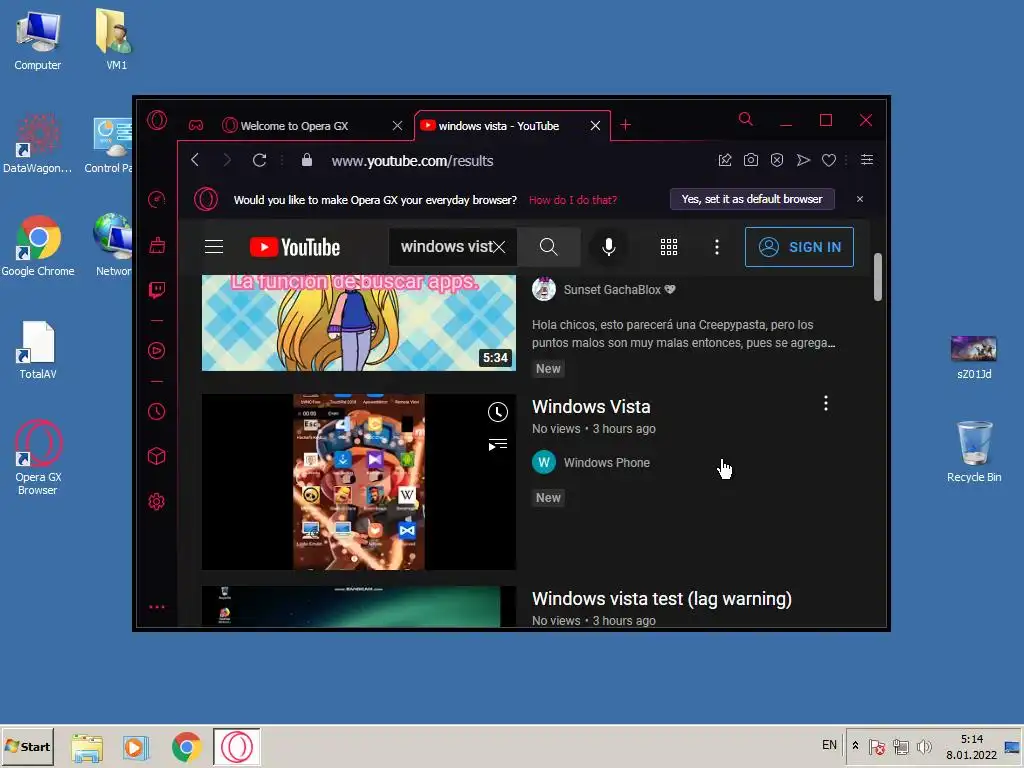Add page to bookmarks heart icon
Viewport: 1024px width, 768px height.
(x=829, y=160)
